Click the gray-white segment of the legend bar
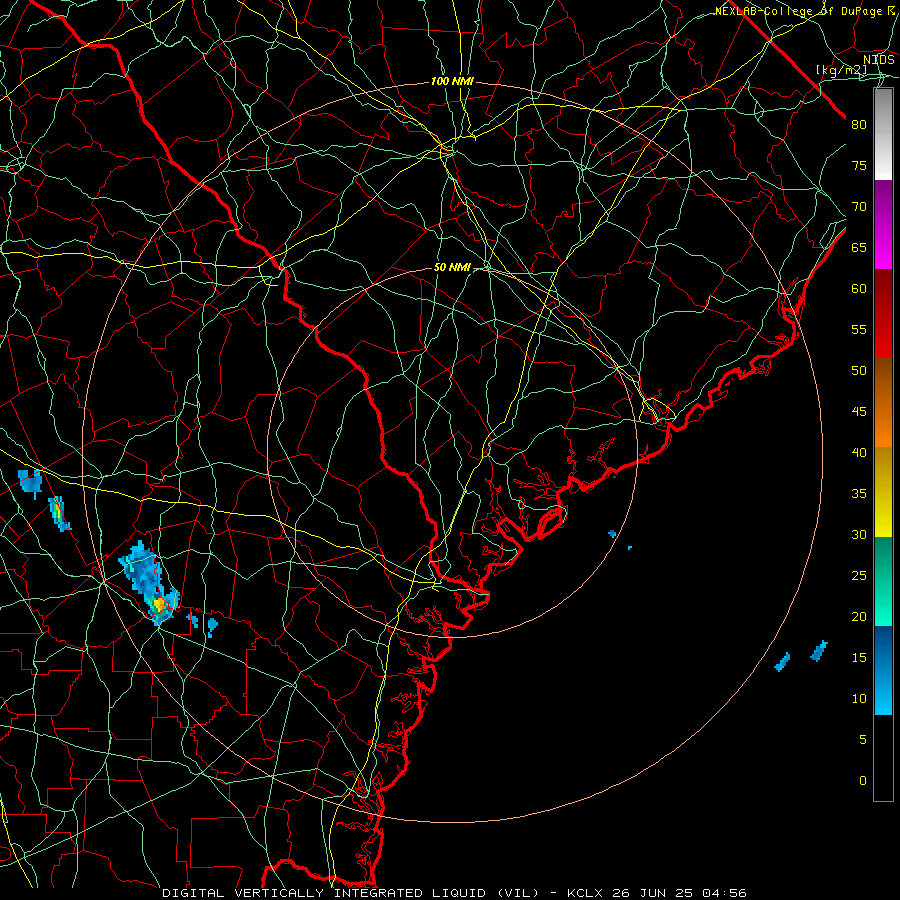The height and width of the screenshot is (900, 900). (883, 134)
